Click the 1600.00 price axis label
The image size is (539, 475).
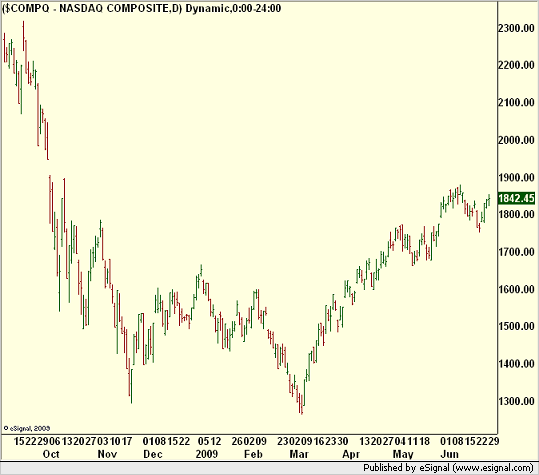point(516,289)
